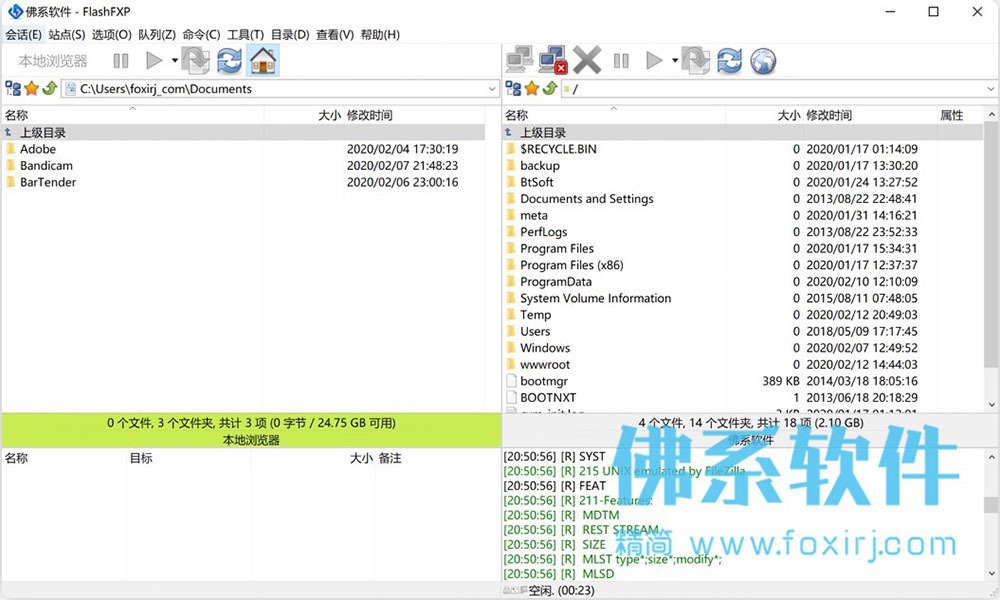This screenshot has height=600, width=1000.
Task: Select the BtSoft remote folder
Action: [x=743, y=182]
